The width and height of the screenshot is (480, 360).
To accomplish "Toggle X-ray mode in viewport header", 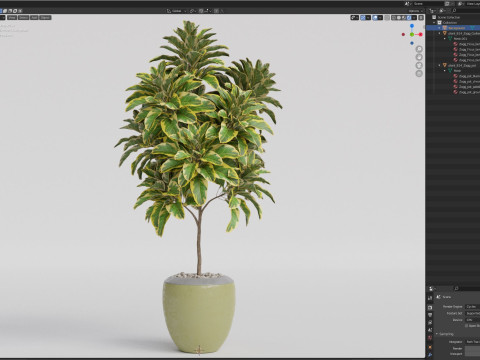I will tap(387, 17).
